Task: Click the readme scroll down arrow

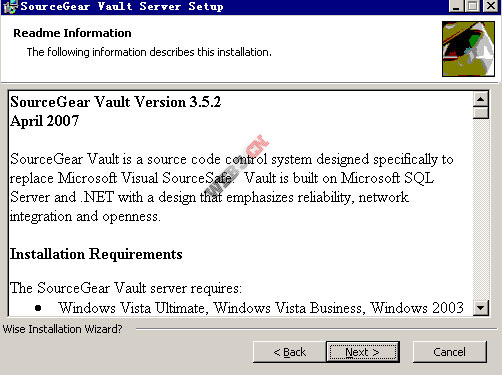Action: point(481,307)
